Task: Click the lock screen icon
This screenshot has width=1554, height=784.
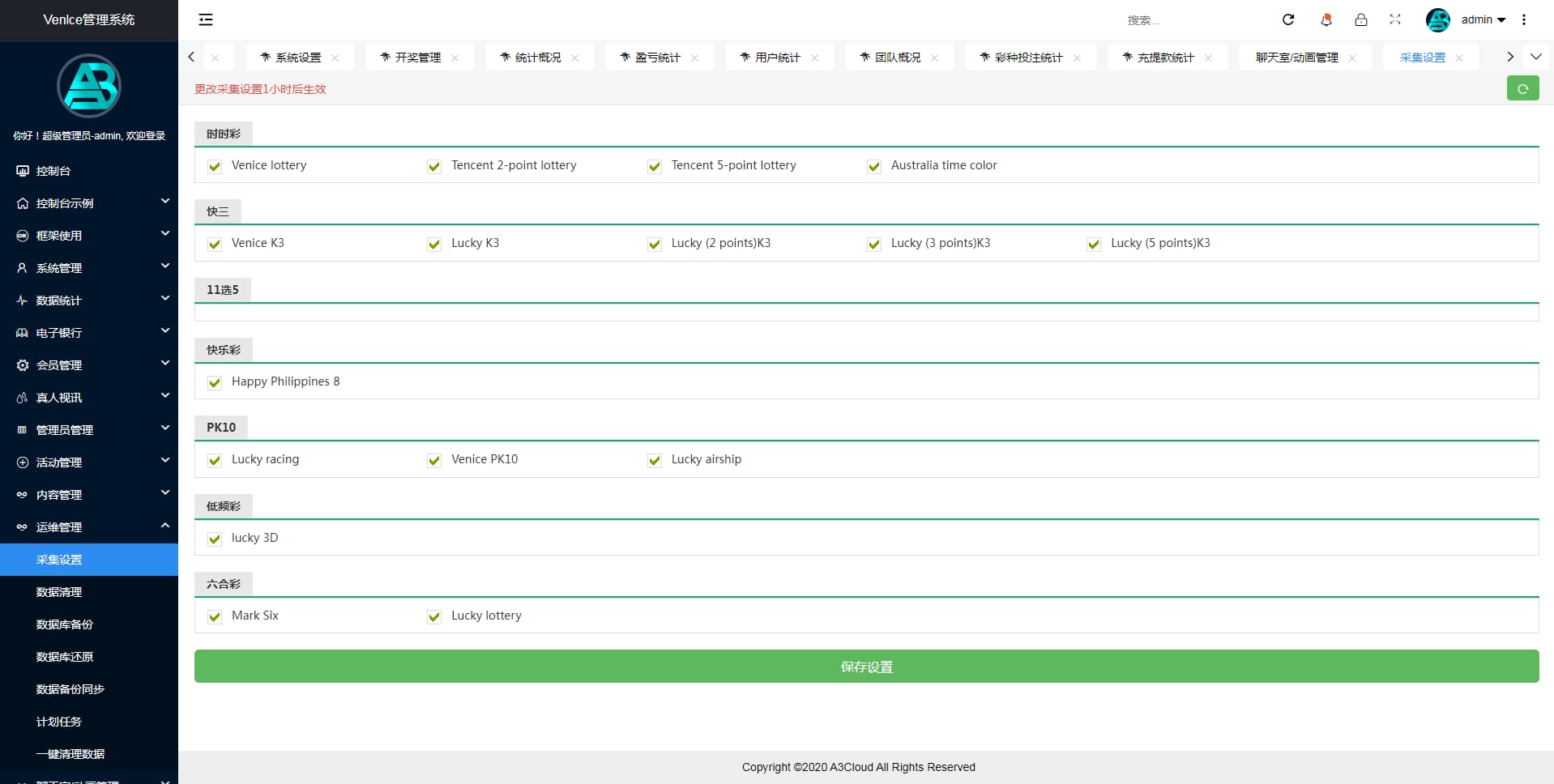Action: coord(1361,19)
